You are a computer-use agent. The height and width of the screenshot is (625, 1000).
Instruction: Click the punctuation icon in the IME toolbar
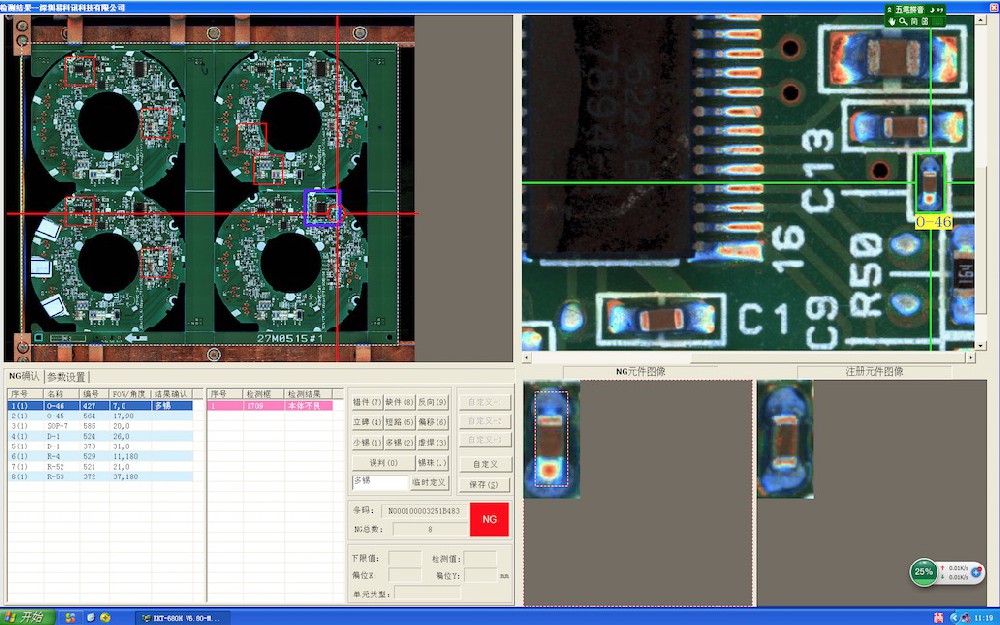pos(940,10)
